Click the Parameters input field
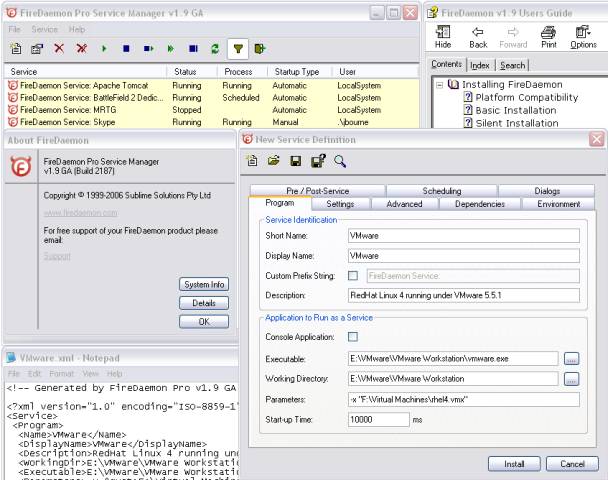The height and width of the screenshot is (480, 608). click(x=464, y=399)
